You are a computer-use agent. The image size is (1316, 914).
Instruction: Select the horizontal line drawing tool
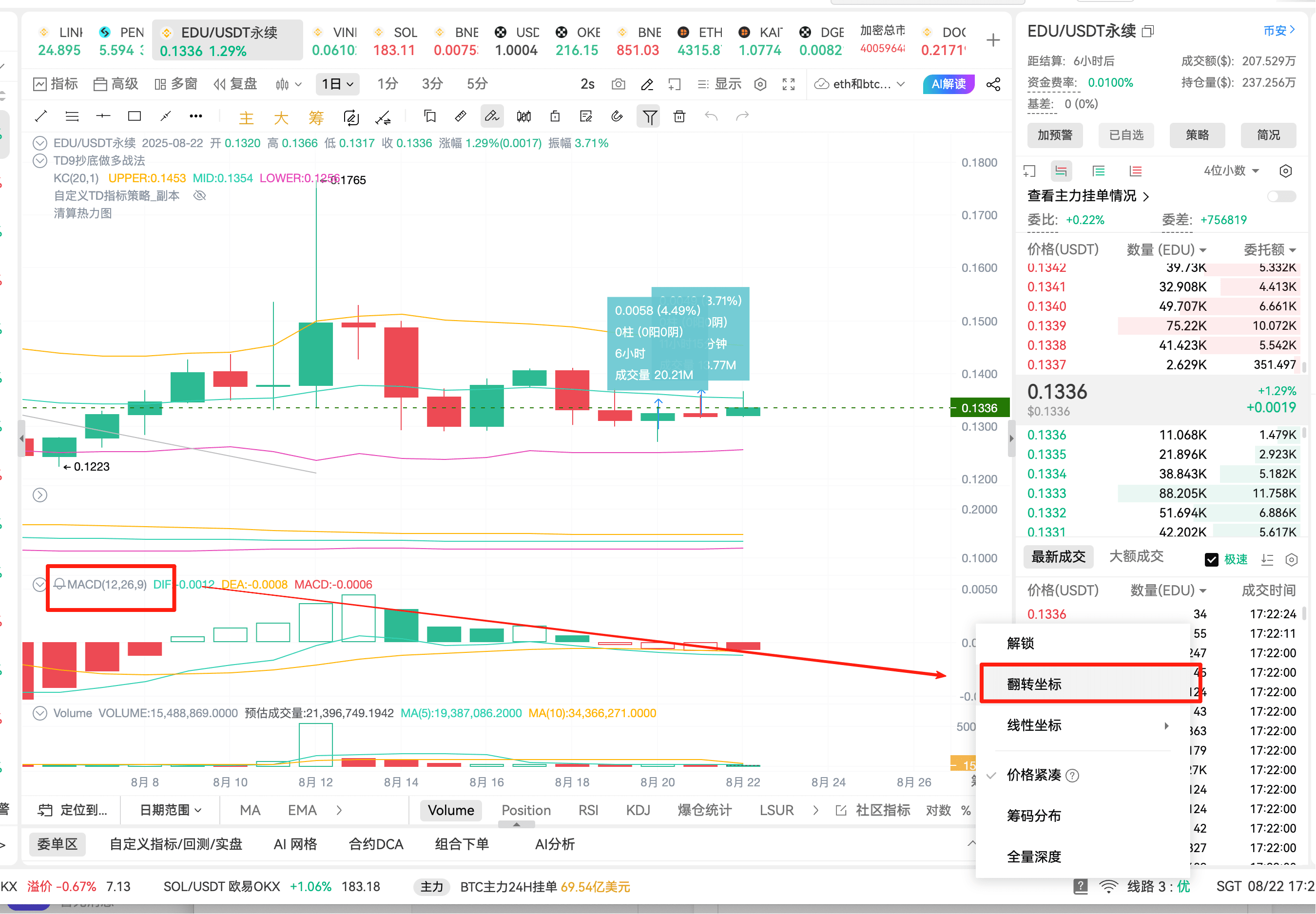coord(103,116)
